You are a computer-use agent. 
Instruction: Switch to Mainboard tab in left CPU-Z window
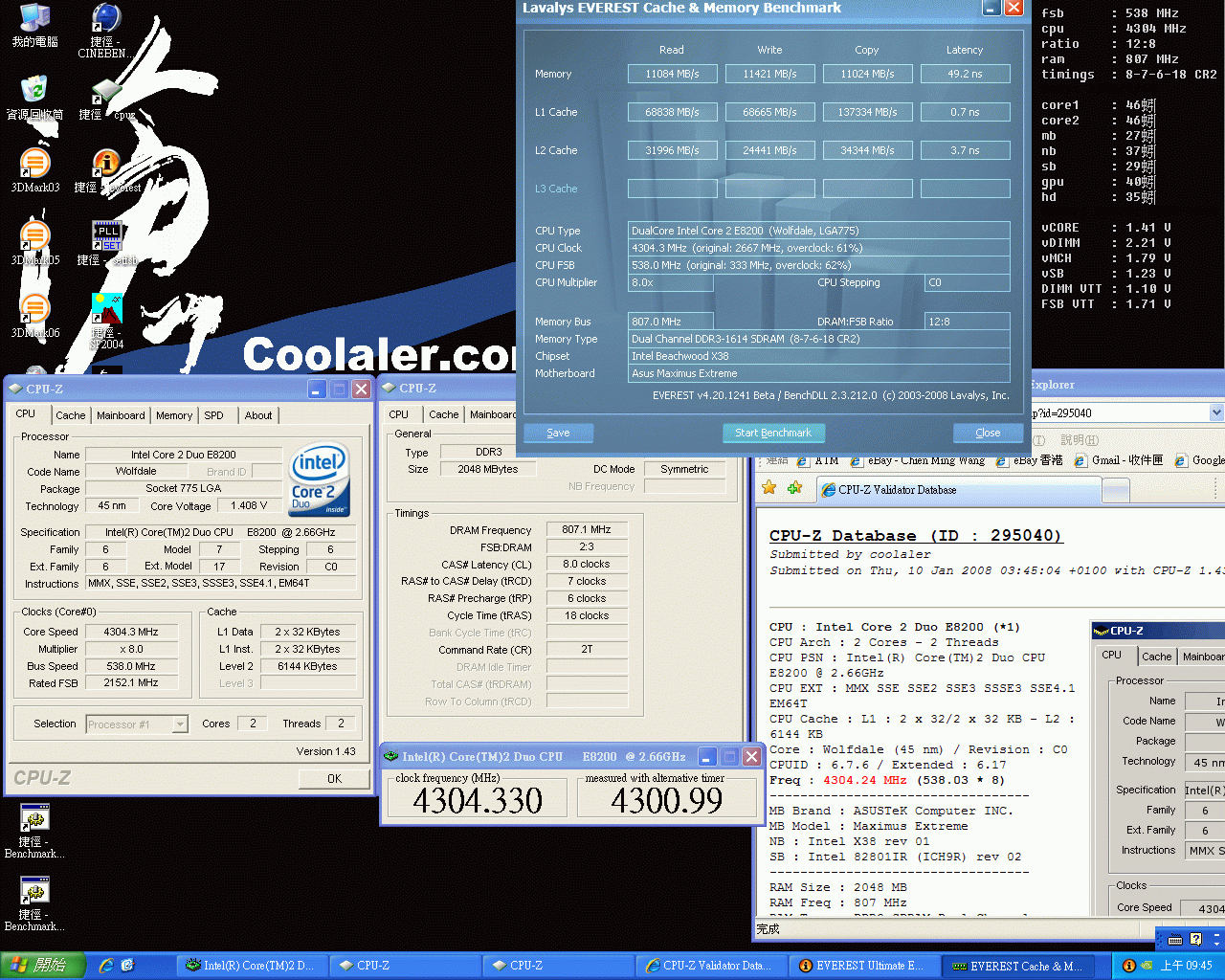click(121, 415)
